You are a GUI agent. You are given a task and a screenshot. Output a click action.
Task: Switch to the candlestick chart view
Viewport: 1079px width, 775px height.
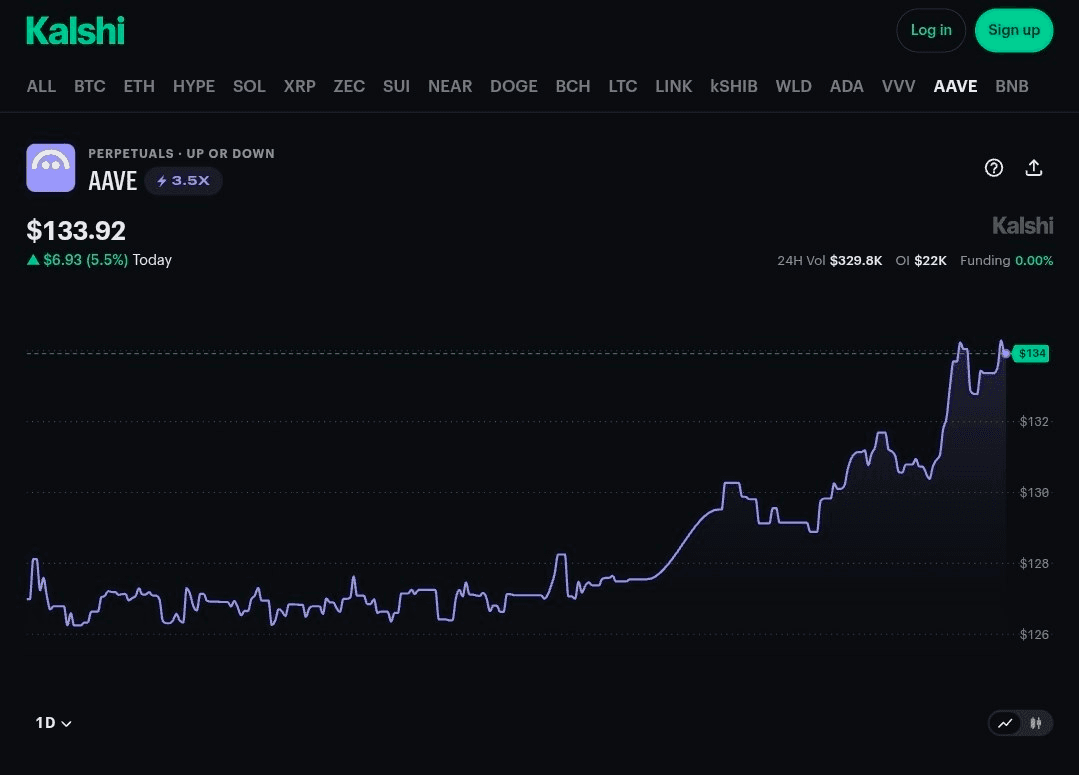pyautogui.click(x=1036, y=723)
